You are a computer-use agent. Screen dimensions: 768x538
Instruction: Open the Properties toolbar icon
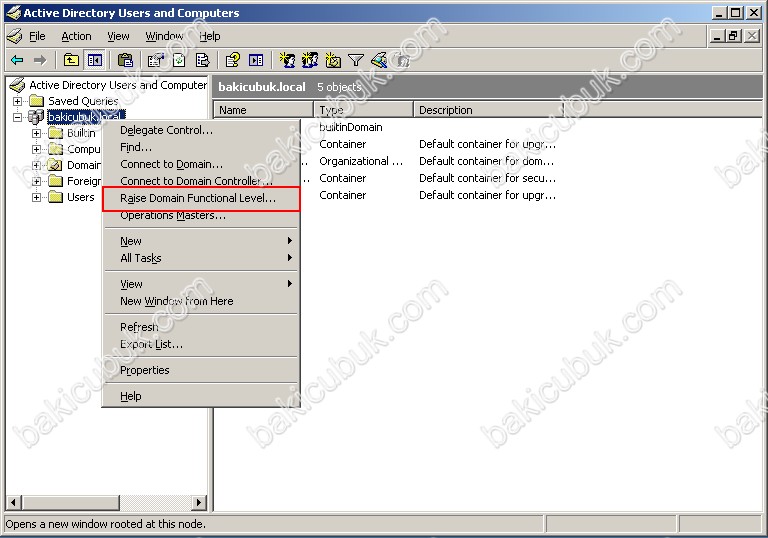click(156, 60)
